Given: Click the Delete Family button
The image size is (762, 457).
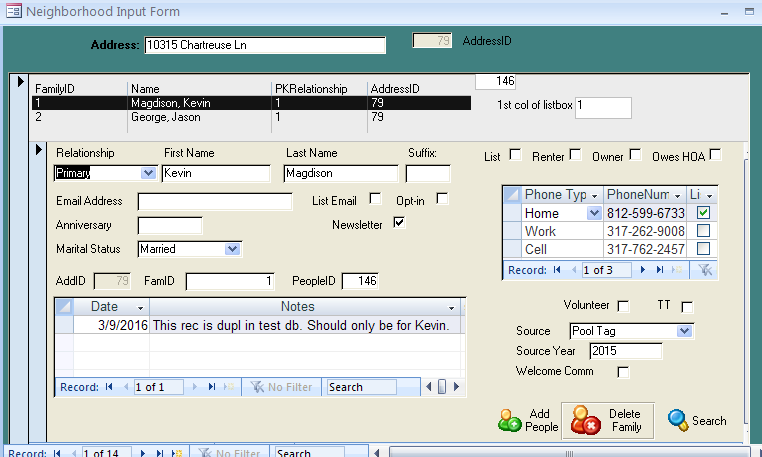Looking at the screenshot, I should click(x=608, y=421).
